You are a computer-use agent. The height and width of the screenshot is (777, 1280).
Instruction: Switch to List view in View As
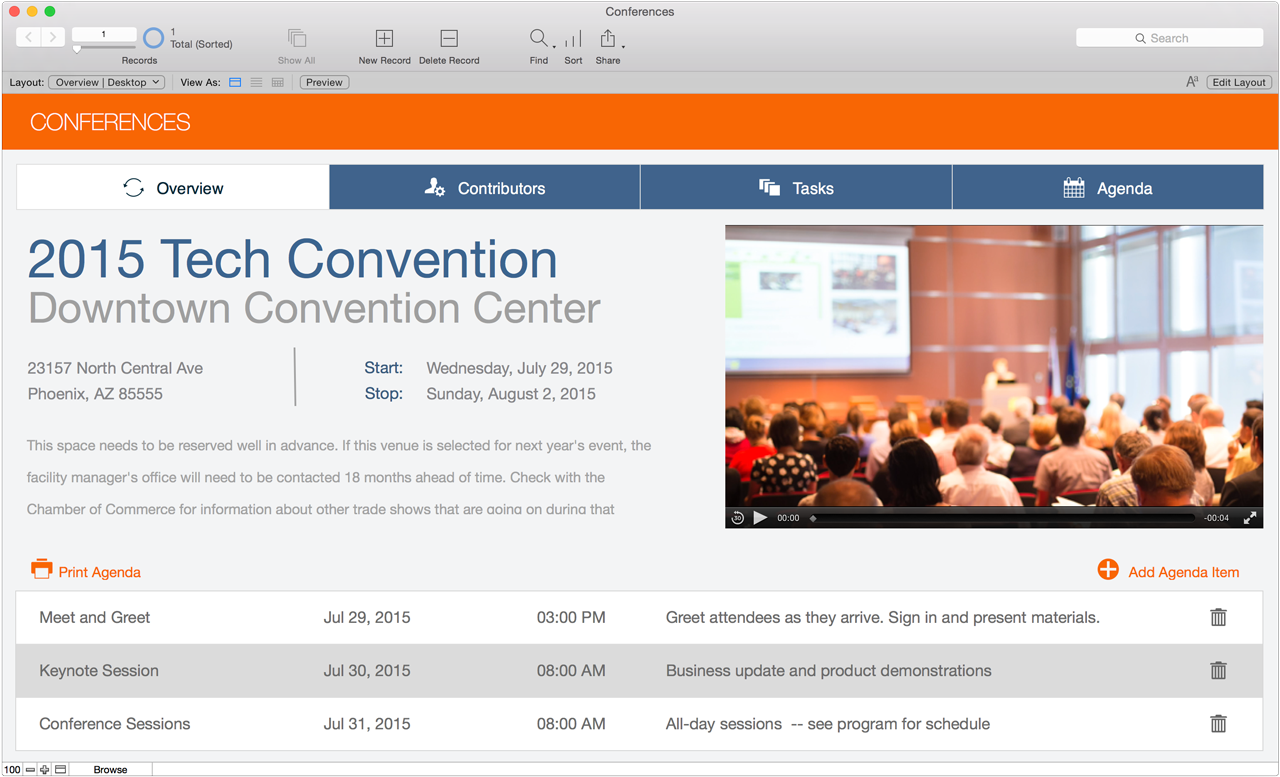point(257,83)
